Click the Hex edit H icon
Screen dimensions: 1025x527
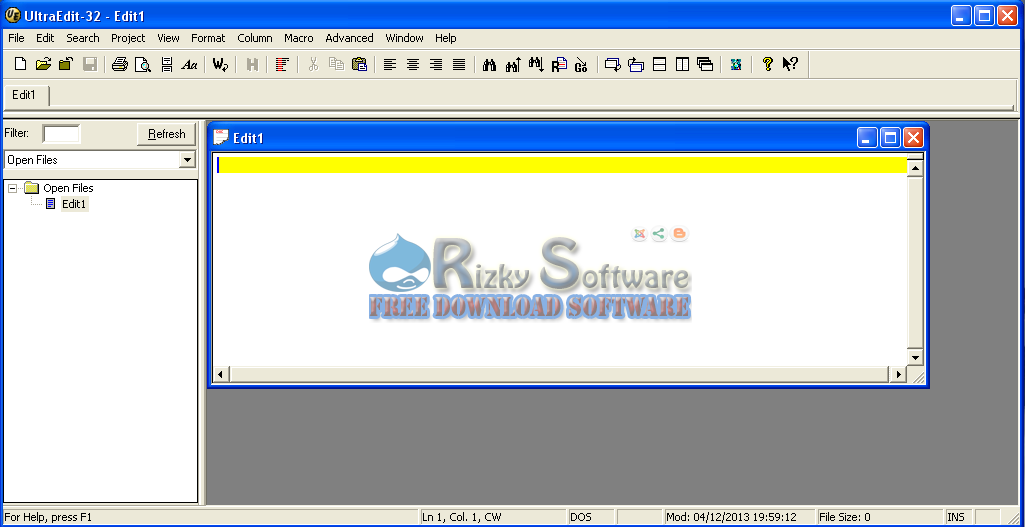(252, 64)
